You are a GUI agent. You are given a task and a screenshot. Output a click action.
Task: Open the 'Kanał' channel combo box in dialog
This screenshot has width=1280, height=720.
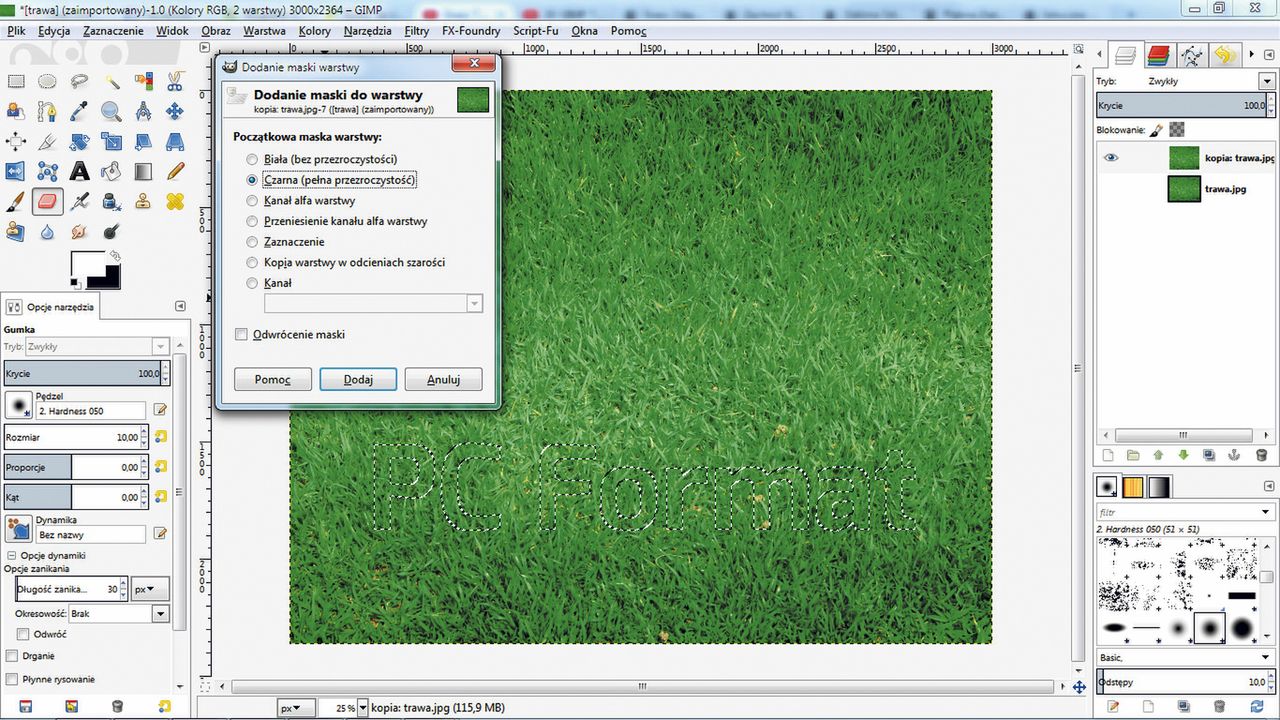pyautogui.click(x=373, y=303)
